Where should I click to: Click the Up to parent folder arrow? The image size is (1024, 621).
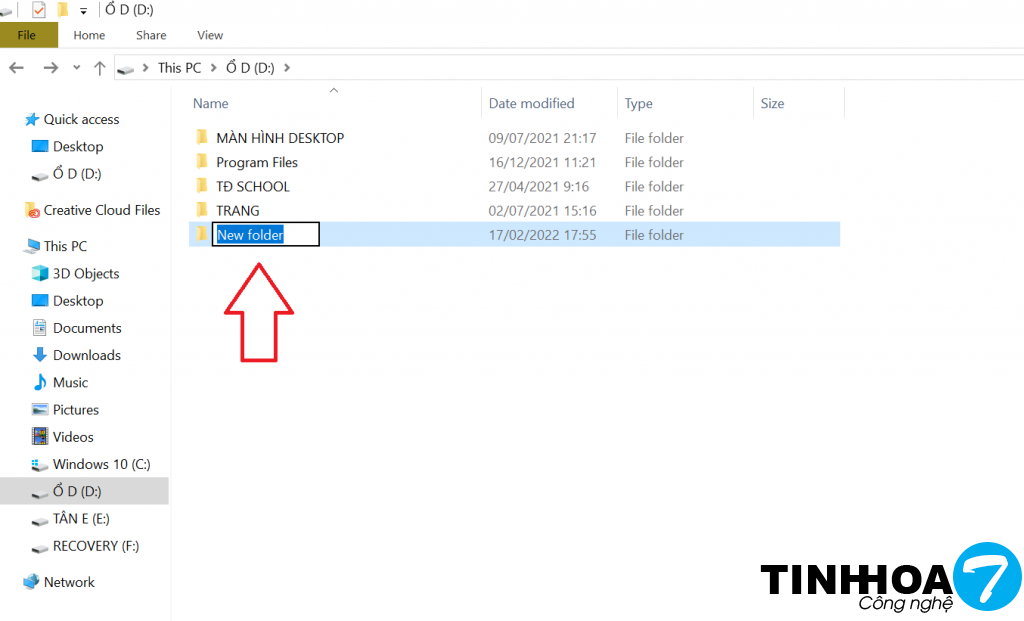[x=99, y=68]
